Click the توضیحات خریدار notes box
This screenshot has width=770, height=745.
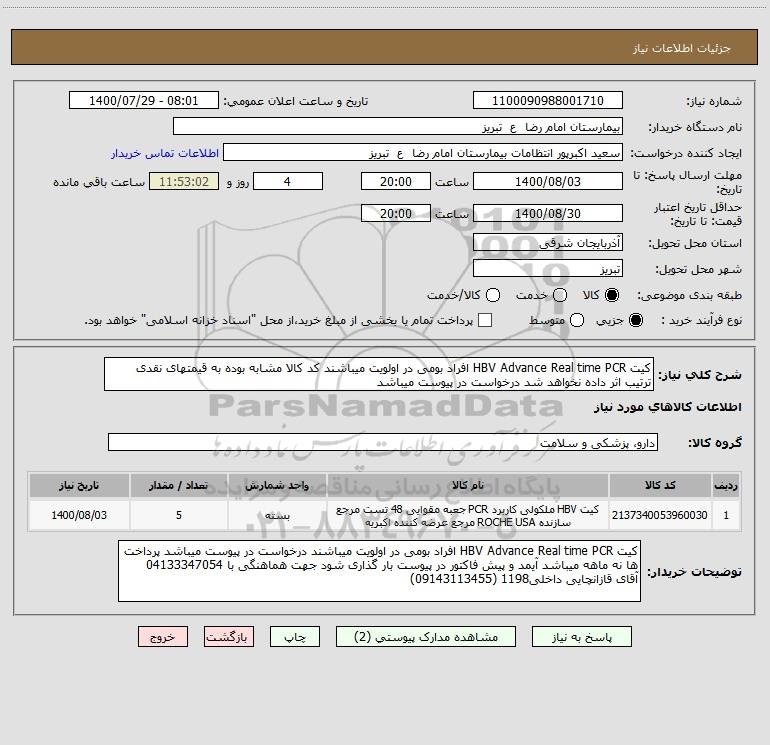tap(379, 571)
